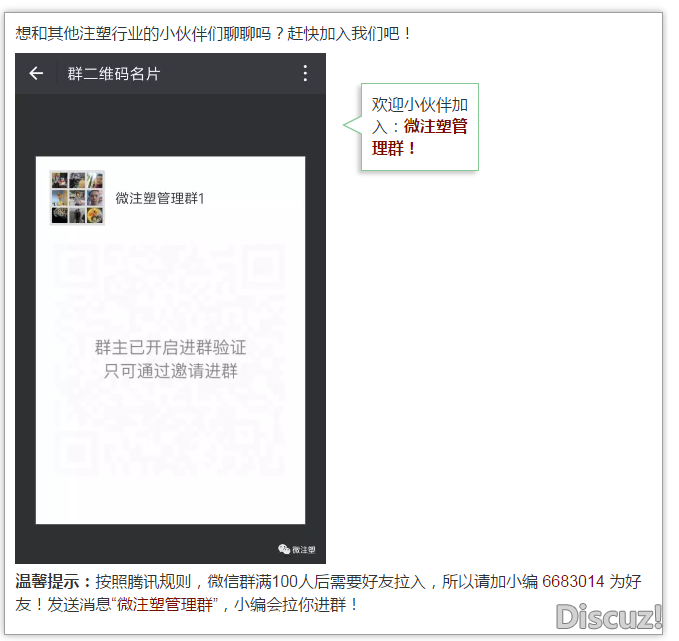
Task: Click the WeChat logo next to 微注塑
Action: click(284, 549)
